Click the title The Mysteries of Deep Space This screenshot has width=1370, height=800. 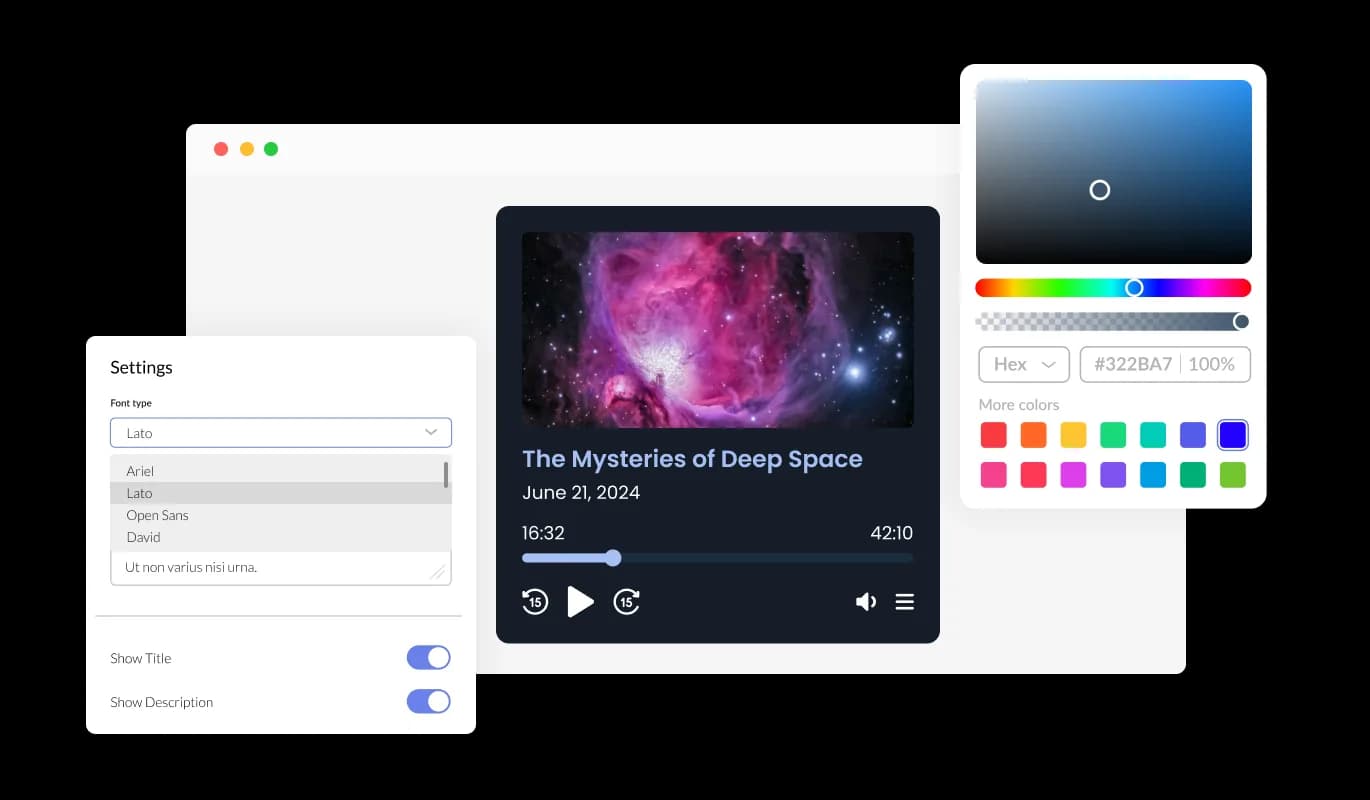pos(692,459)
